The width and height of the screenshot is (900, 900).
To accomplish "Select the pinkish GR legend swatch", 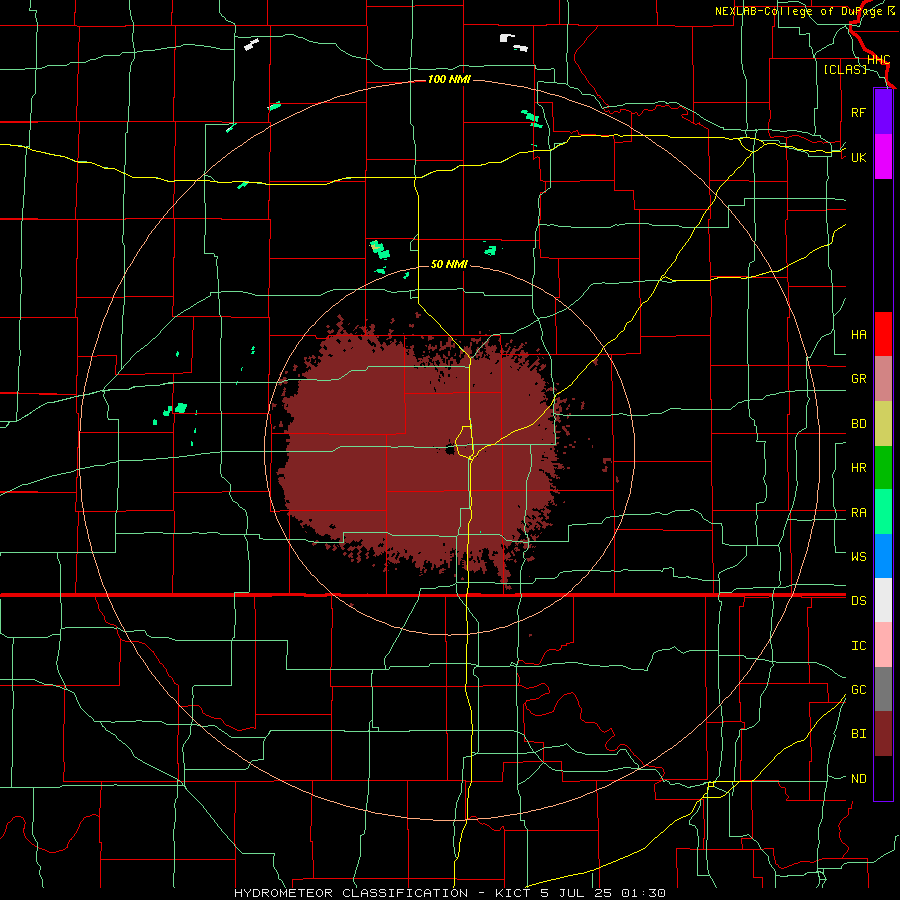I will [883, 379].
